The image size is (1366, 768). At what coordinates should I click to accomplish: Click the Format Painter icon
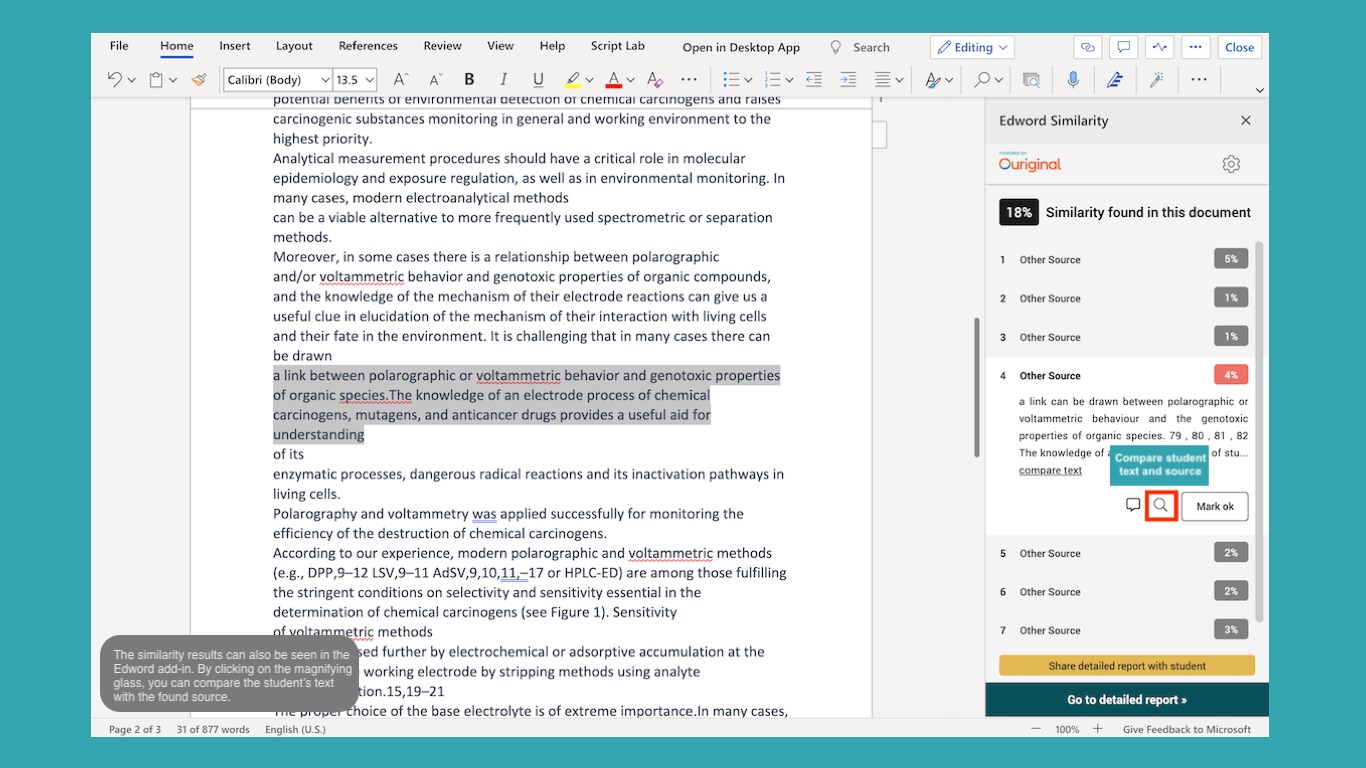point(199,80)
